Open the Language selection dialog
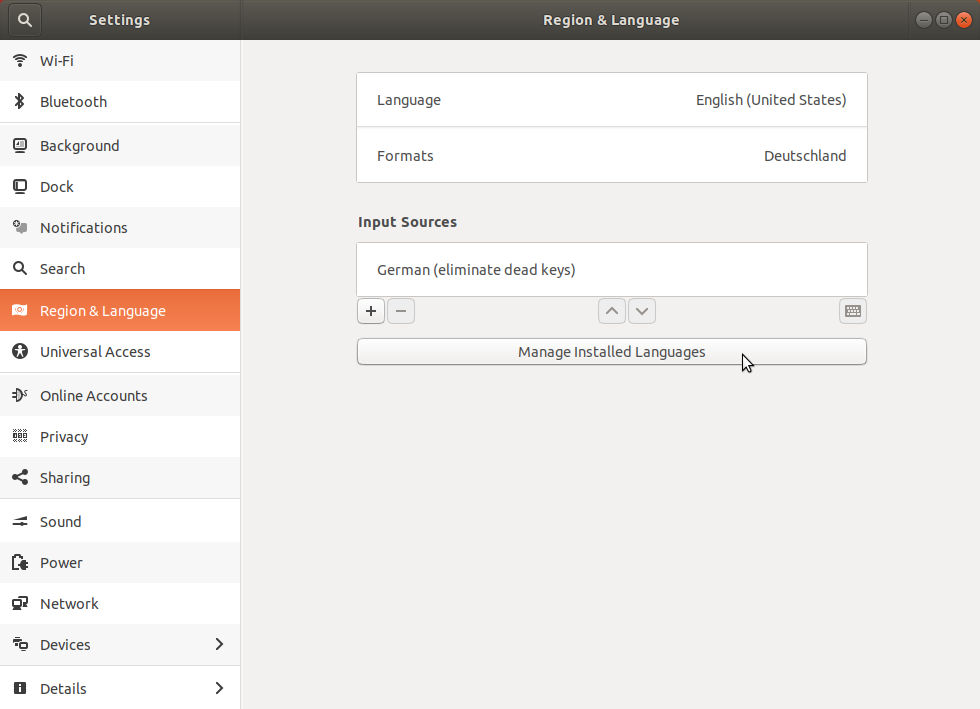The width and height of the screenshot is (980, 709). 611,99
